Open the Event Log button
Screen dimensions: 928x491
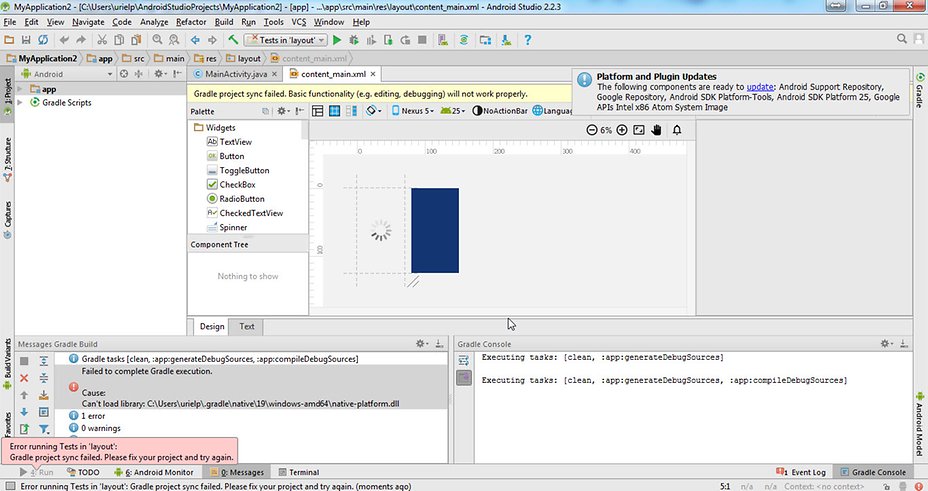[x=801, y=472]
